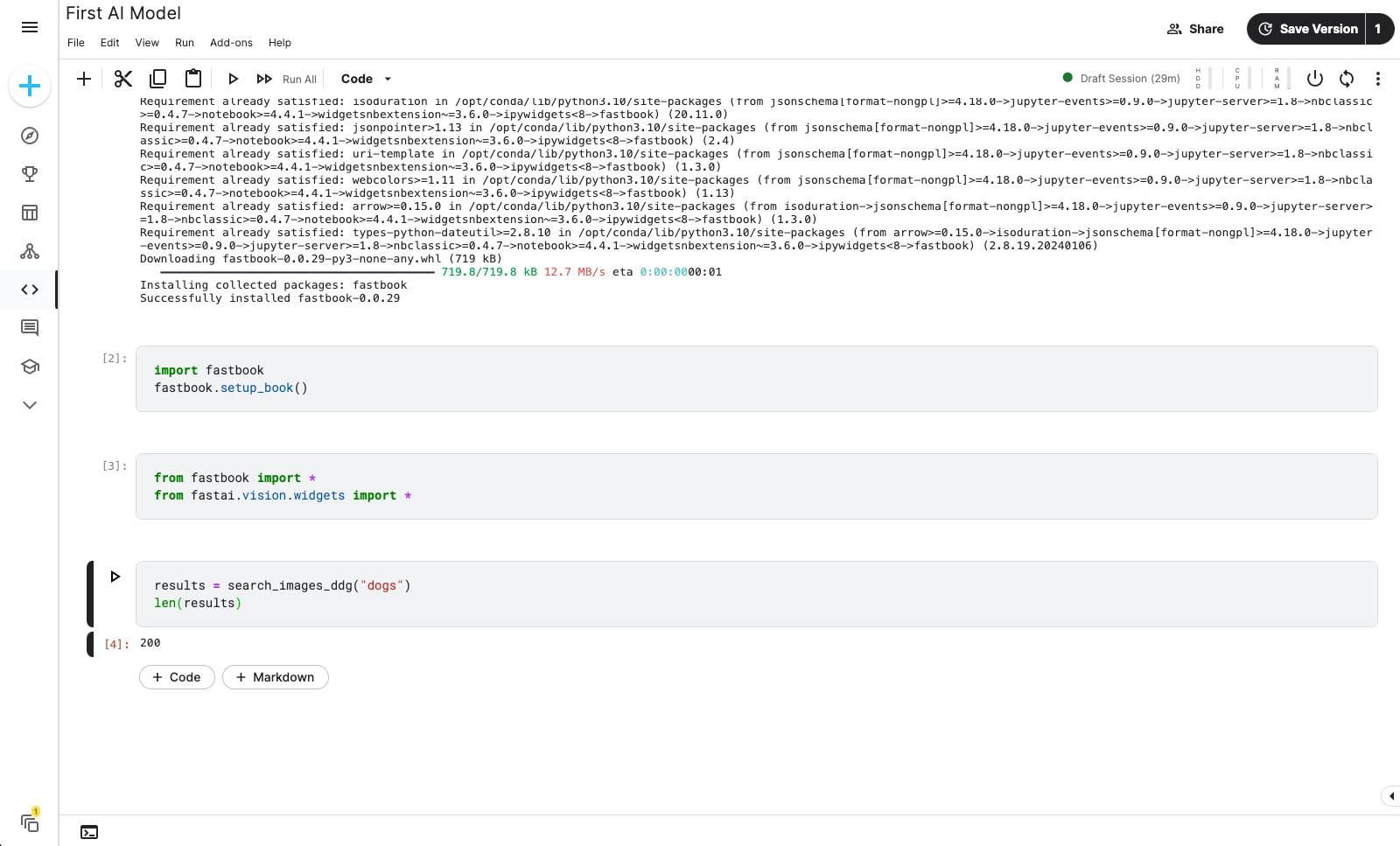Open the terminal console at the bottom
Screen dimensions: 1400x846
point(89,832)
